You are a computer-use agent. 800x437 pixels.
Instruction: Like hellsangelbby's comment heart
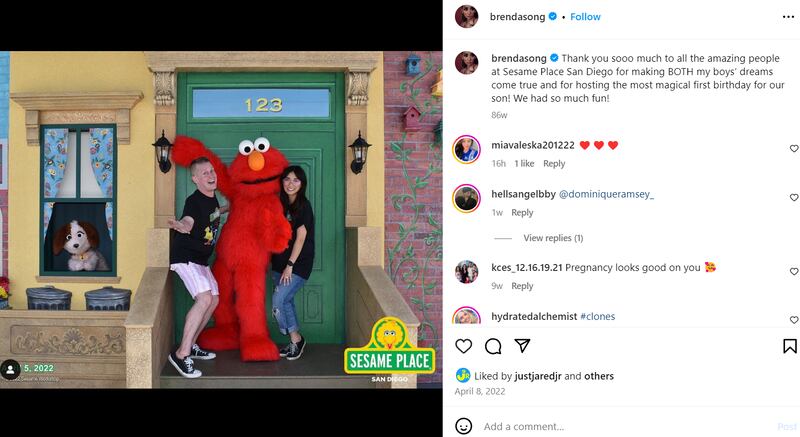794,197
